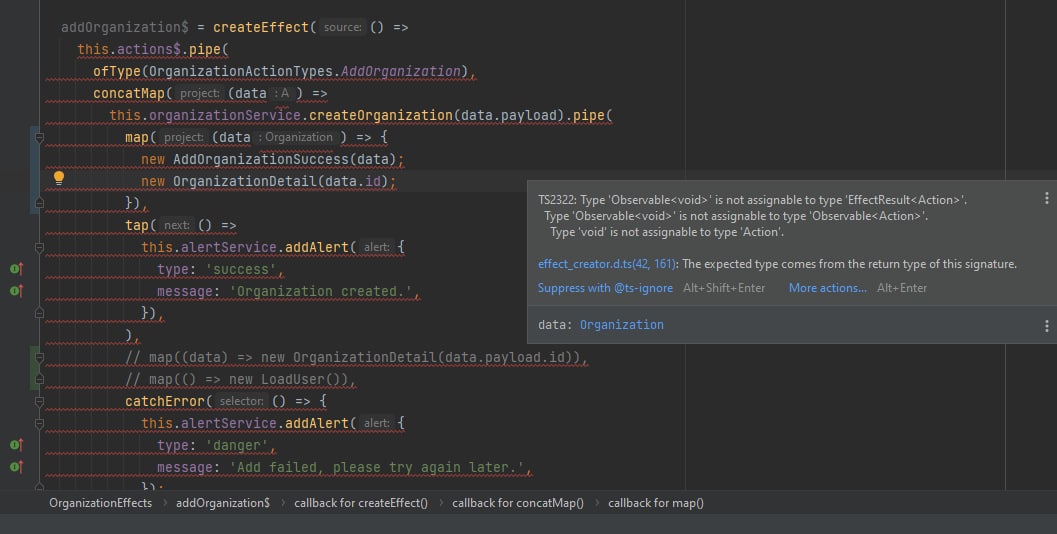Click LoadUser in the commented-out line
This screenshot has width=1057, height=534.
point(293,380)
